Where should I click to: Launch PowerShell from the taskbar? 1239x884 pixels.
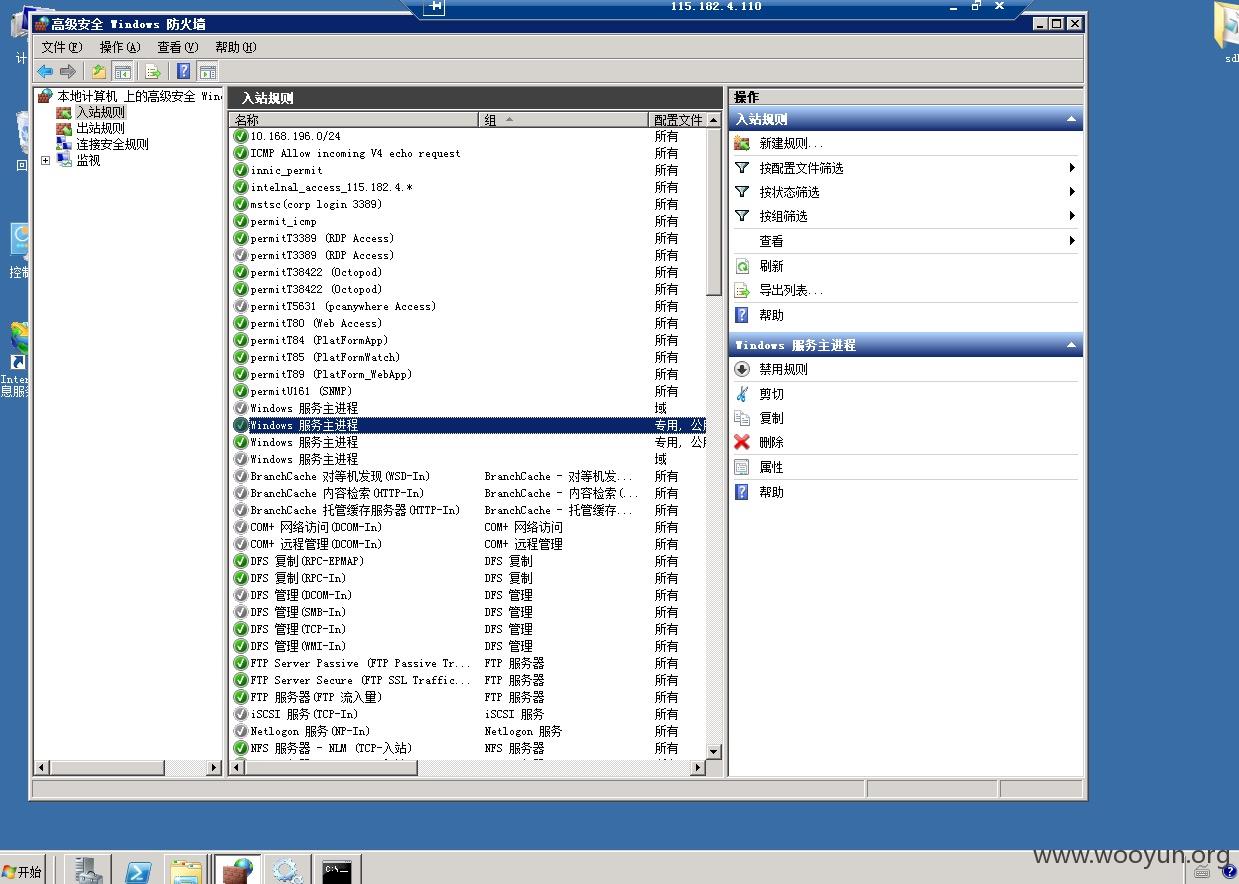(x=138, y=870)
